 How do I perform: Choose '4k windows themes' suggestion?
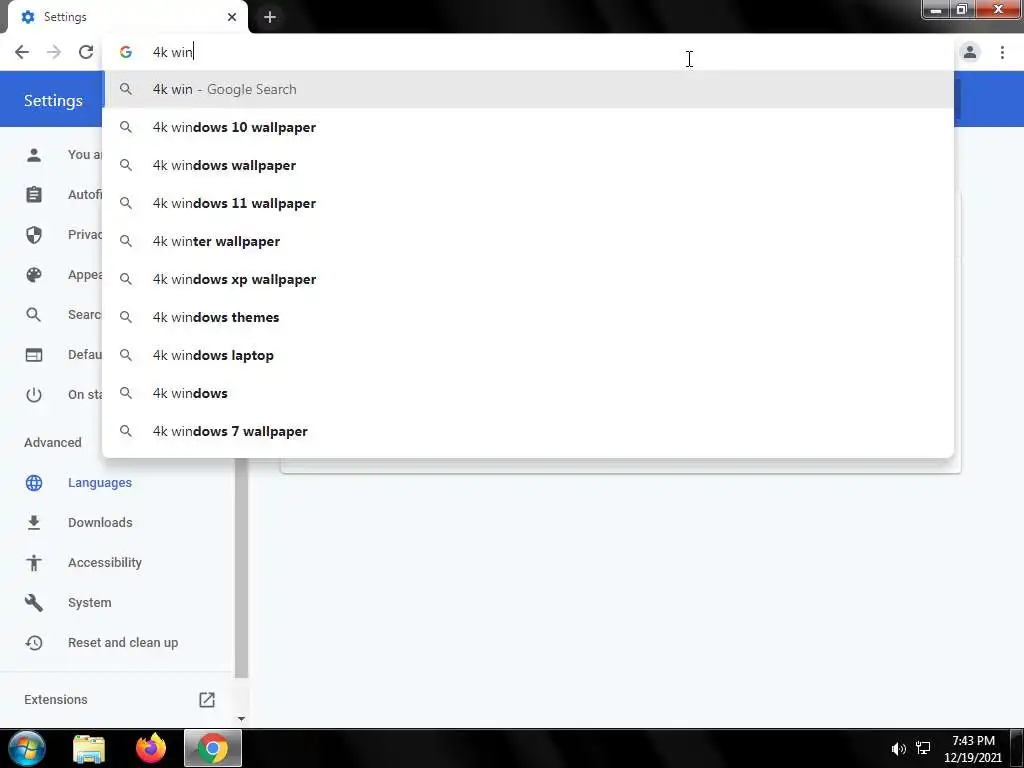coord(528,317)
